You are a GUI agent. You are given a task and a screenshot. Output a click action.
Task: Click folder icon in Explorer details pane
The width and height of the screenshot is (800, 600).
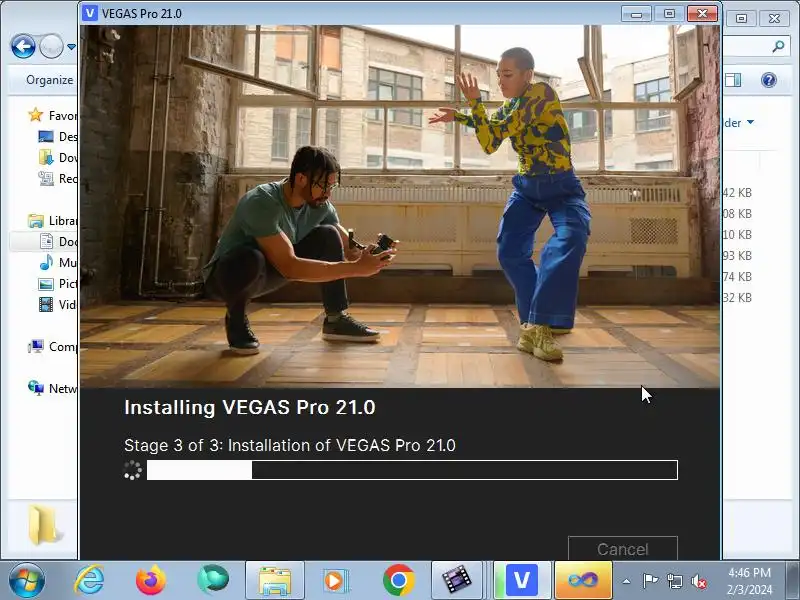pyautogui.click(x=43, y=525)
